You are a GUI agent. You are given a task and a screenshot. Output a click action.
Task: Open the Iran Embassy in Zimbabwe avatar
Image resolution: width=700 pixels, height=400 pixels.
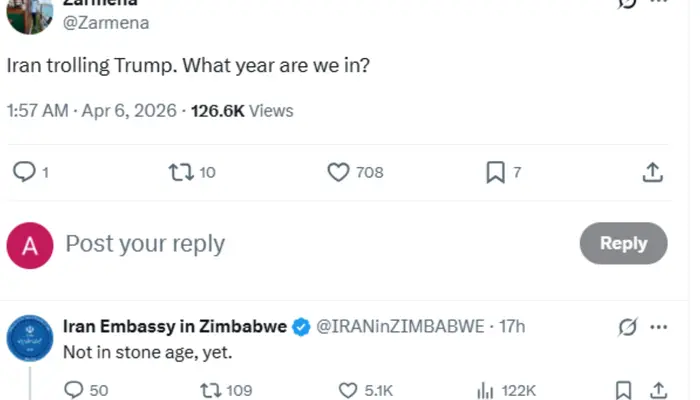pyautogui.click(x=30, y=337)
